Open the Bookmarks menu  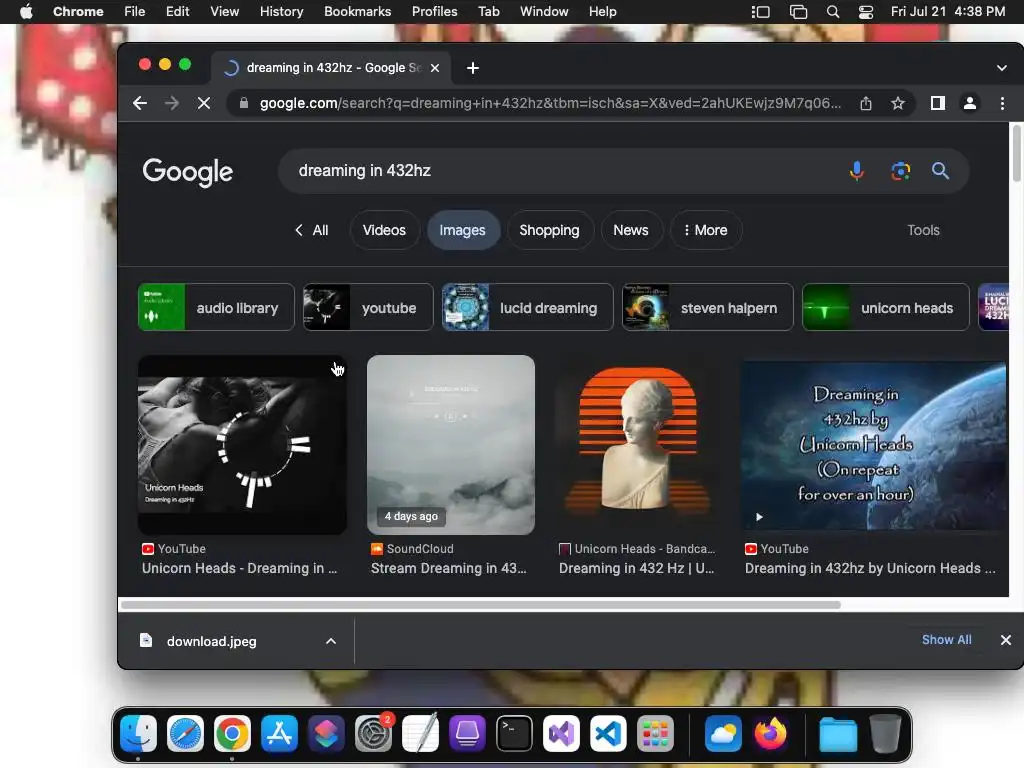[357, 12]
